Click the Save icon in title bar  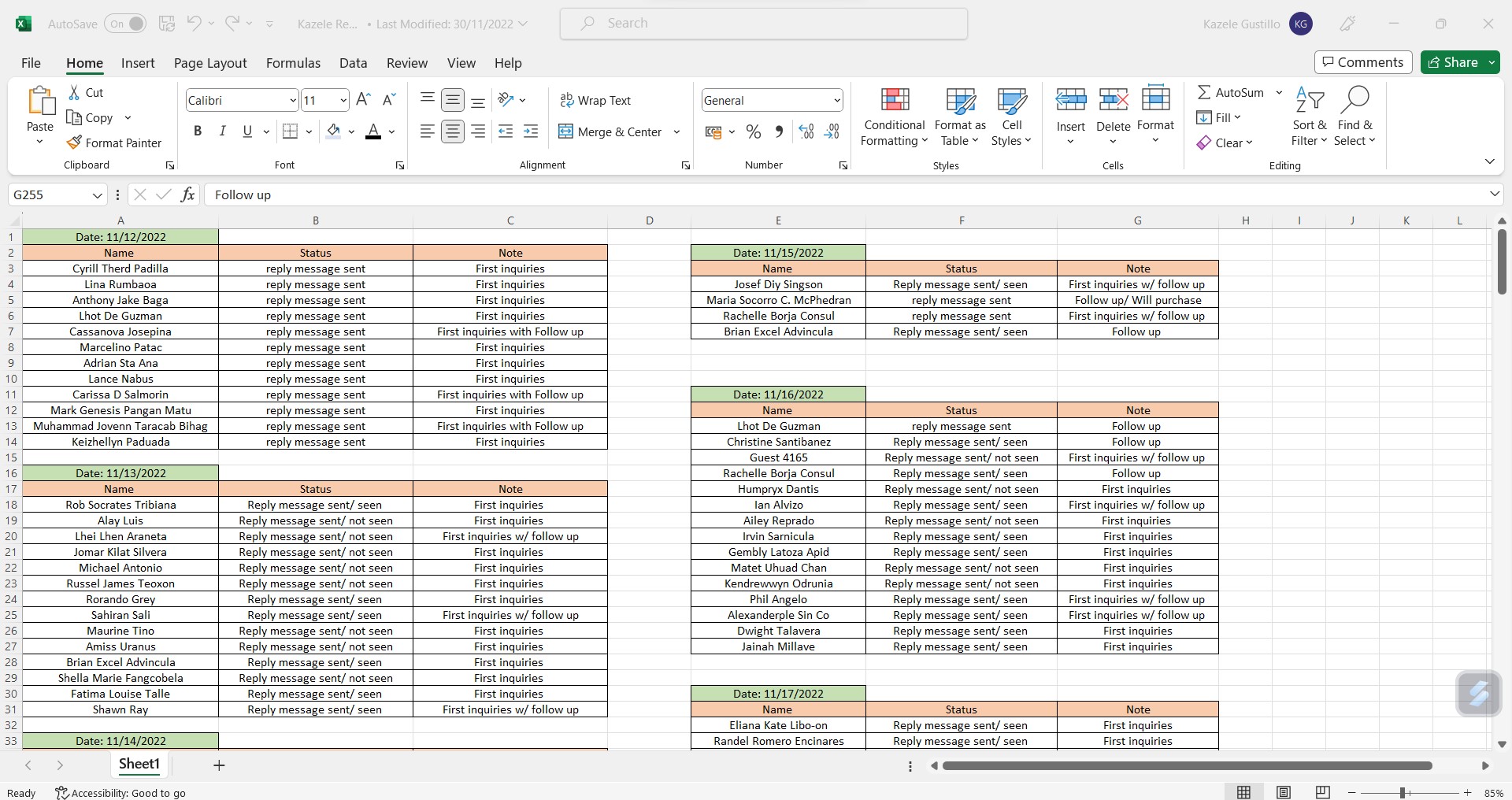[x=166, y=24]
